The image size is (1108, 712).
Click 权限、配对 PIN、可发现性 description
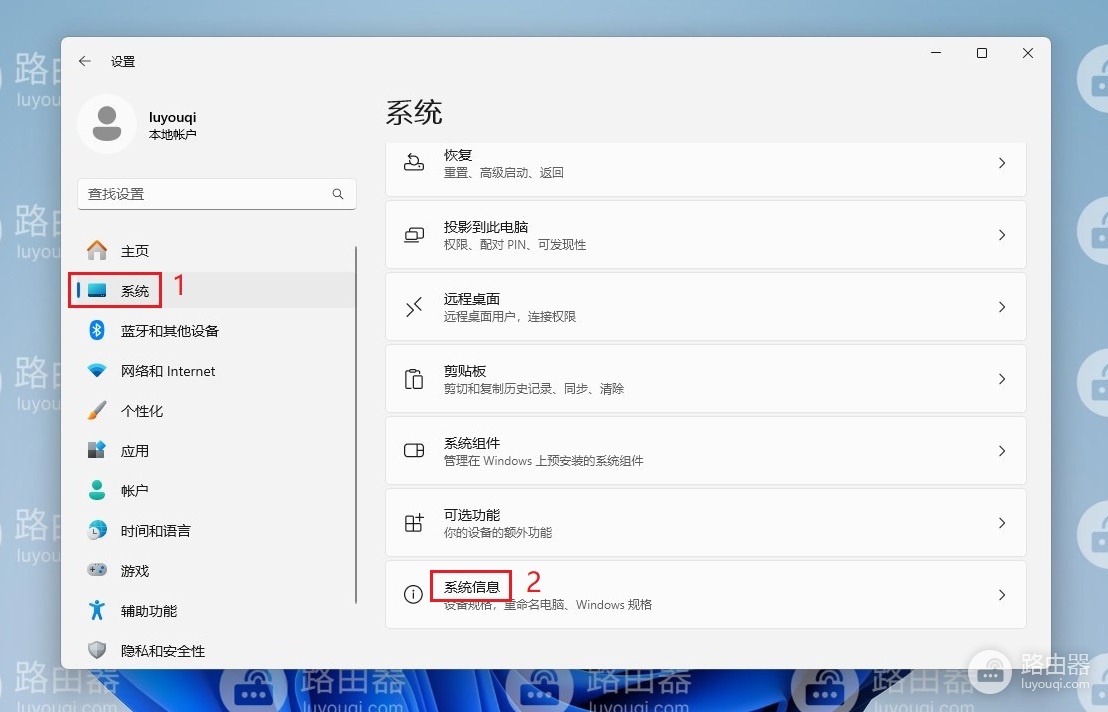[515, 244]
